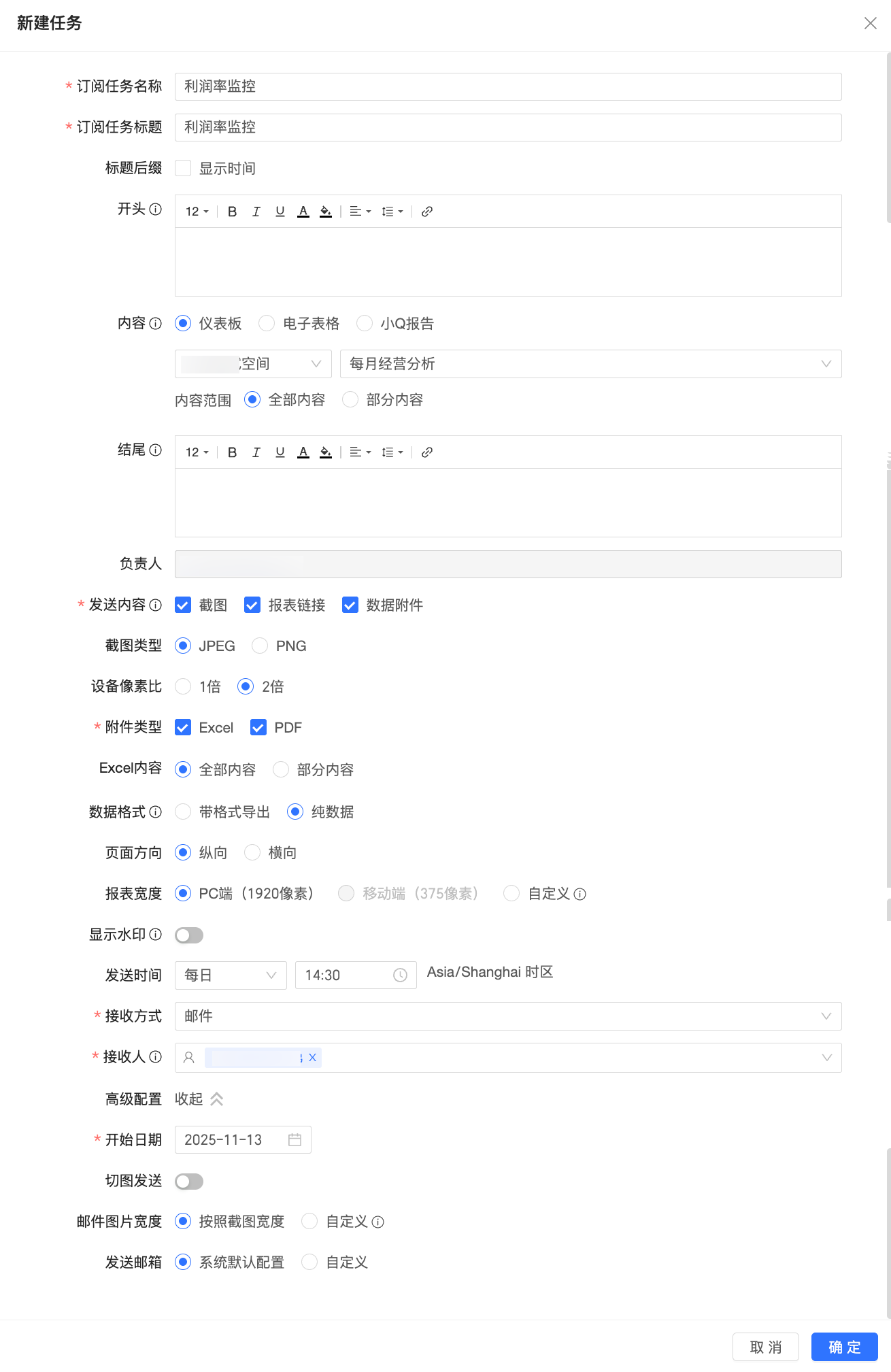Open the 空间 workspace dropdown
891x1372 pixels.
pos(253,364)
